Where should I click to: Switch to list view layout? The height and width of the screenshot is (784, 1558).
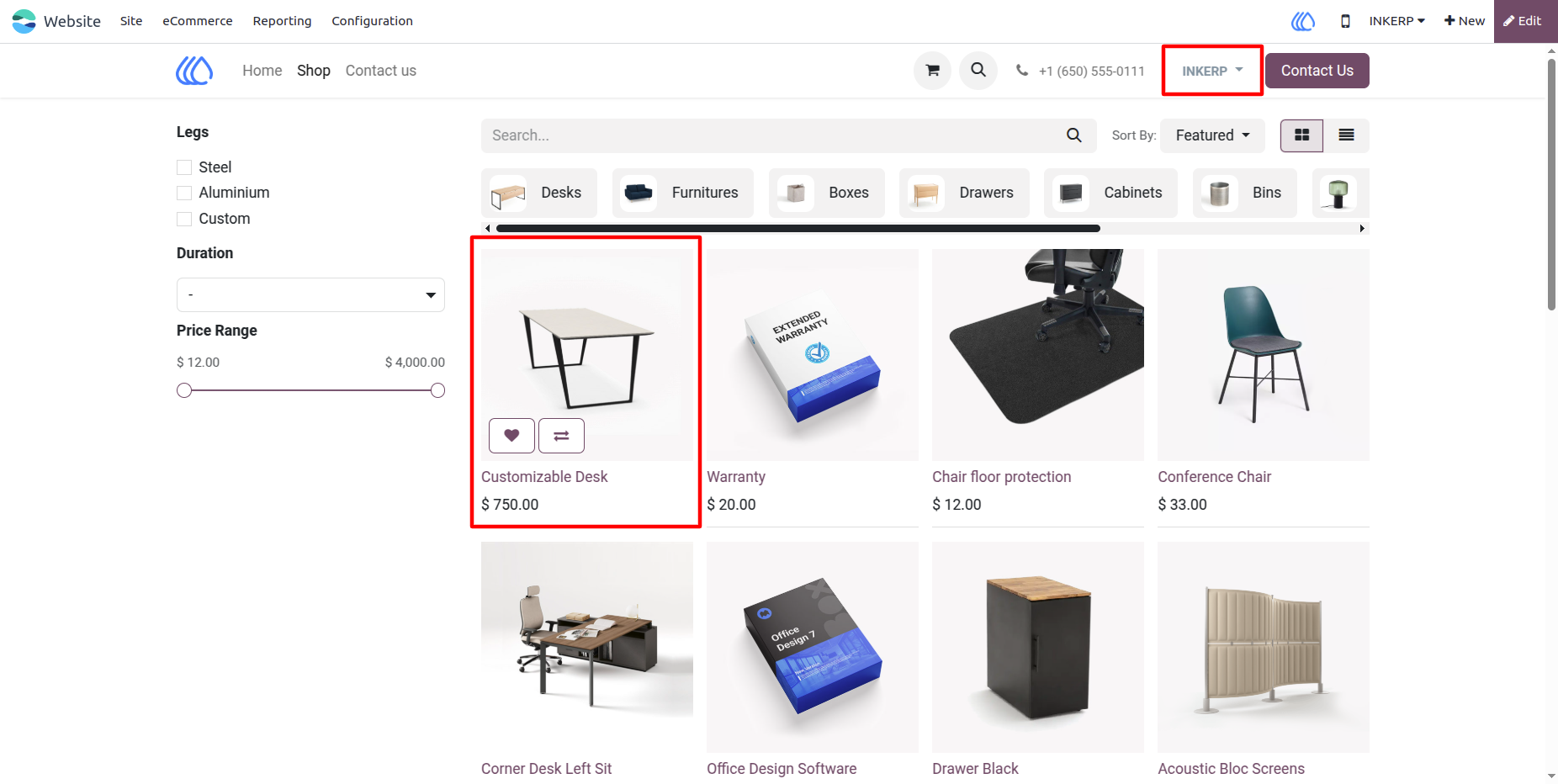coord(1346,135)
